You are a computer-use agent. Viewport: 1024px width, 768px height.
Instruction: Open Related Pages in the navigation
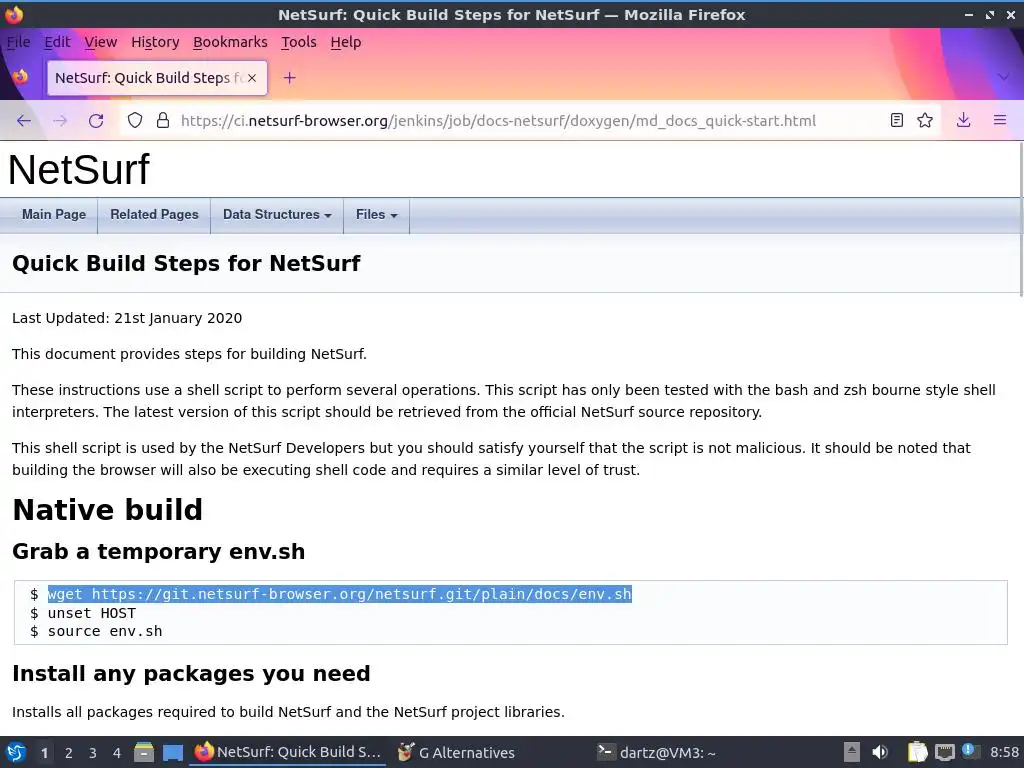point(154,214)
